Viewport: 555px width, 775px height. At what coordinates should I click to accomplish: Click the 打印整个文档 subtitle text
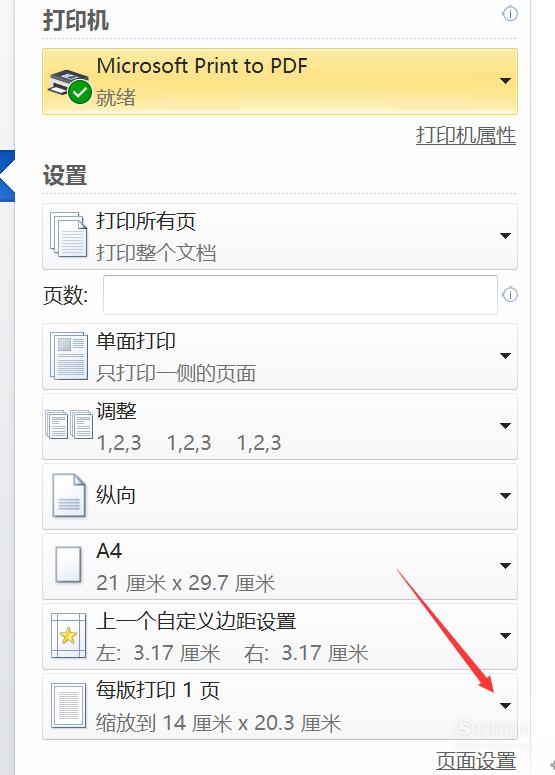point(156,253)
